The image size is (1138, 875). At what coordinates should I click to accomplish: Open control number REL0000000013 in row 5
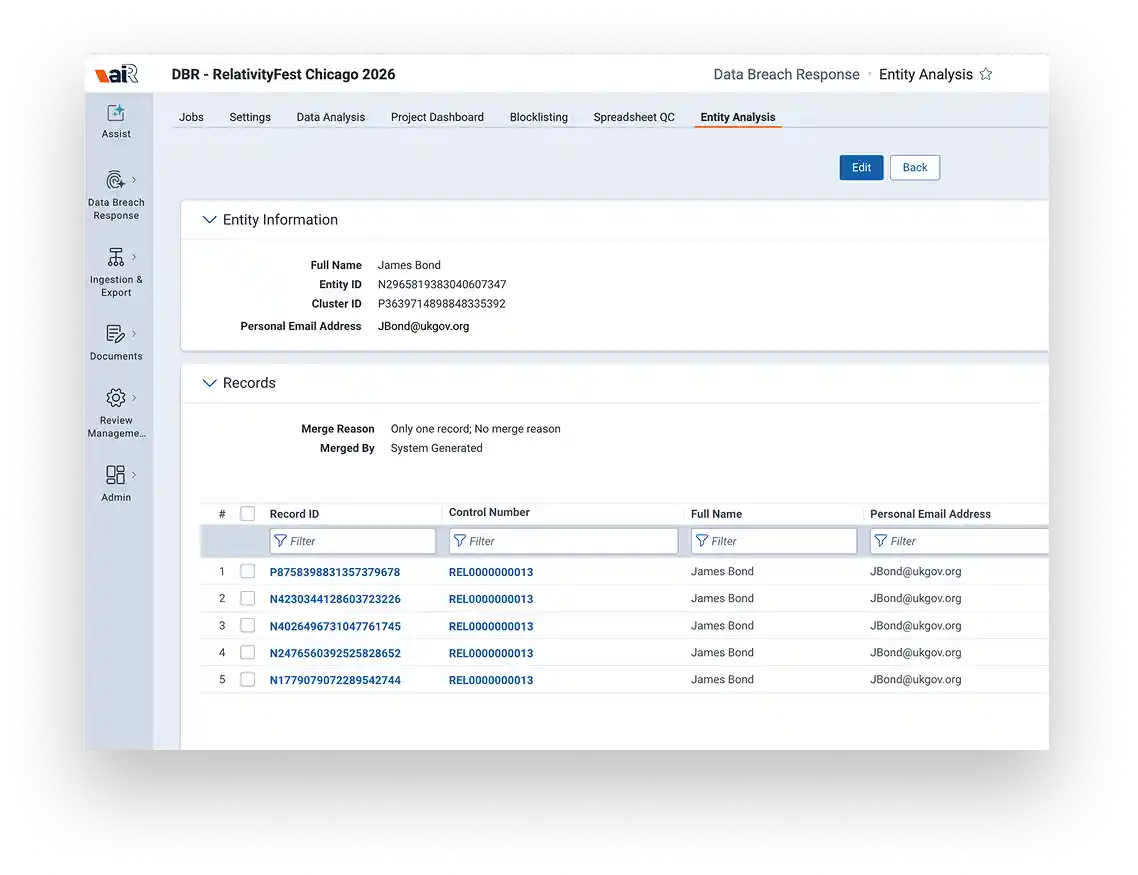pyautogui.click(x=491, y=680)
